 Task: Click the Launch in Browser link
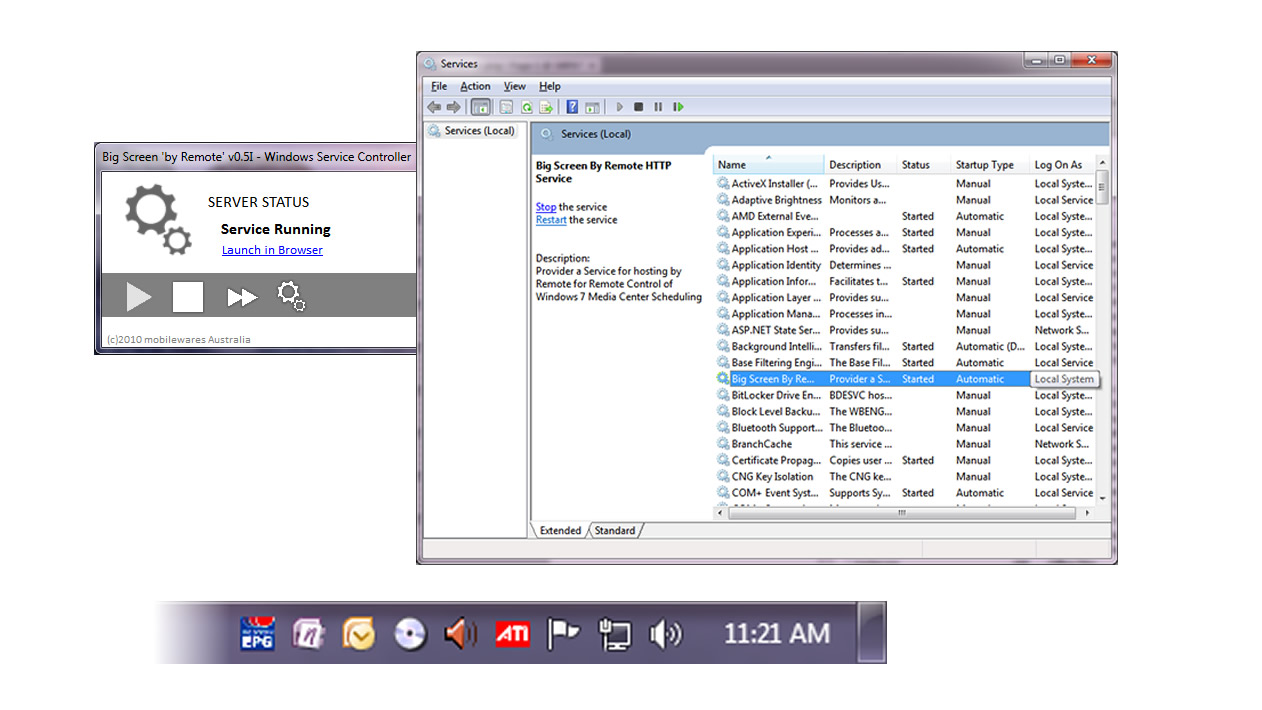272,250
